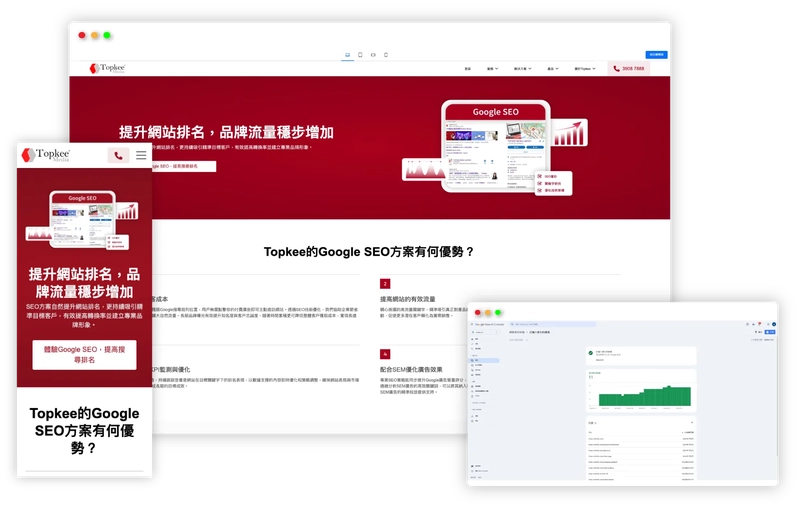Click the green check status icon

coord(591,353)
